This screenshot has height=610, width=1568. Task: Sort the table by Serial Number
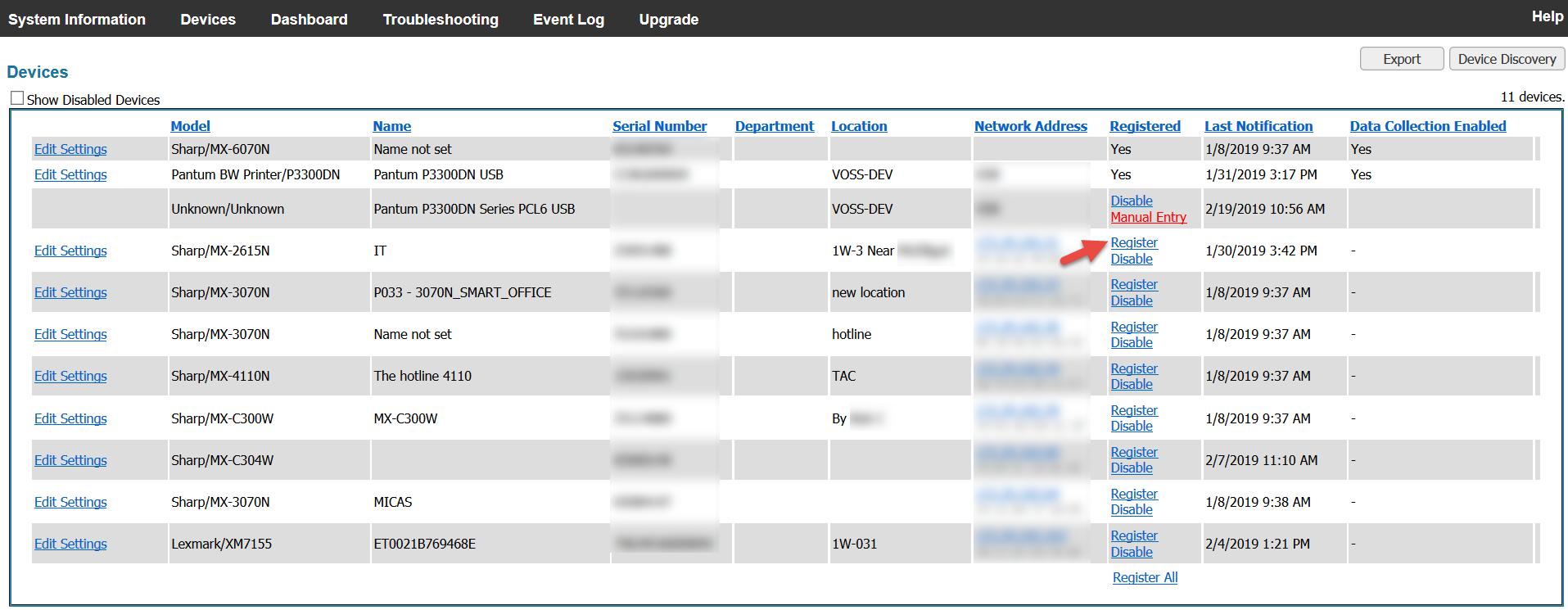pyautogui.click(x=659, y=126)
